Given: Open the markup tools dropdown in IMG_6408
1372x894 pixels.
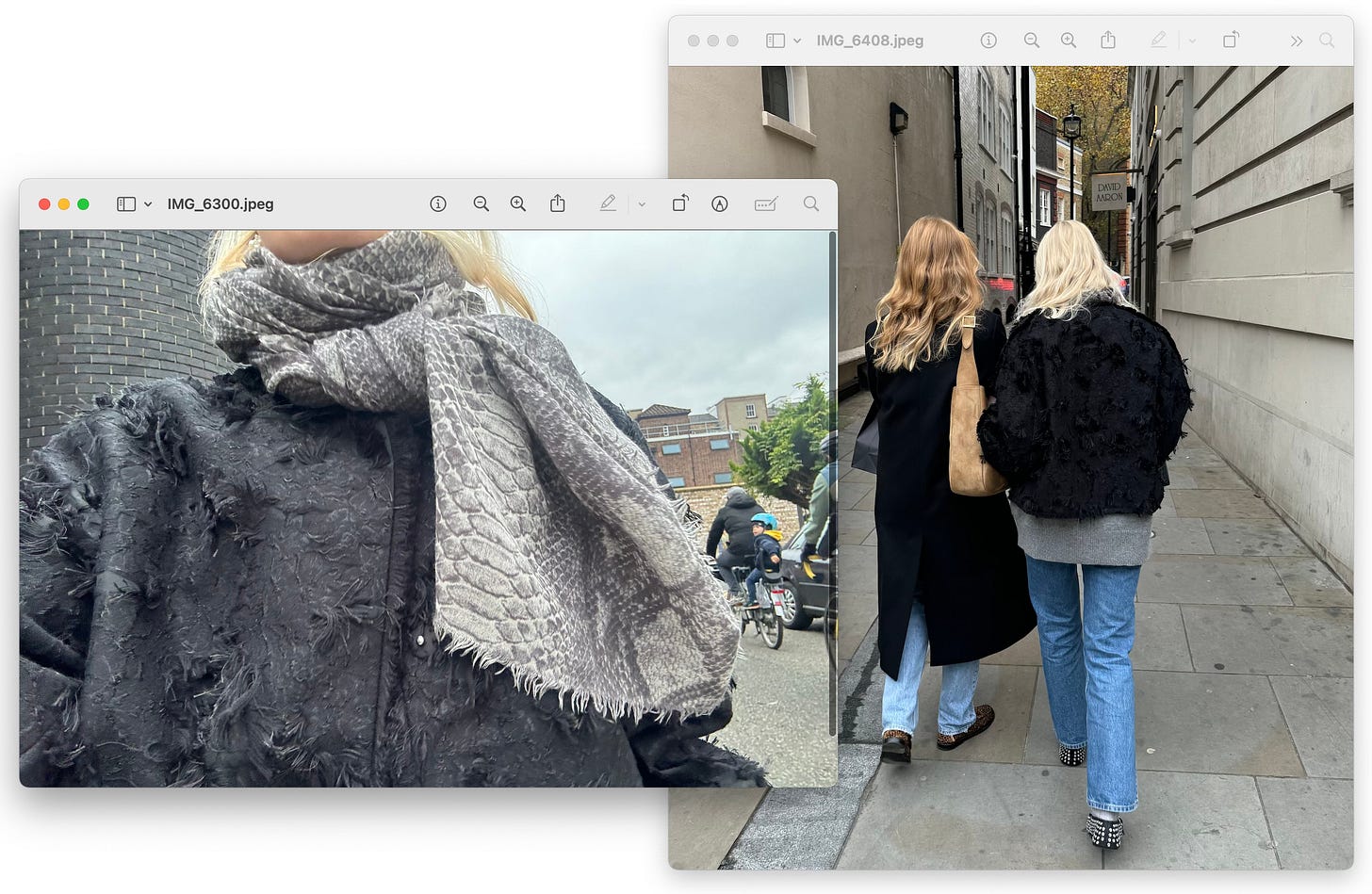Looking at the screenshot, I should tap(1191, 41).
